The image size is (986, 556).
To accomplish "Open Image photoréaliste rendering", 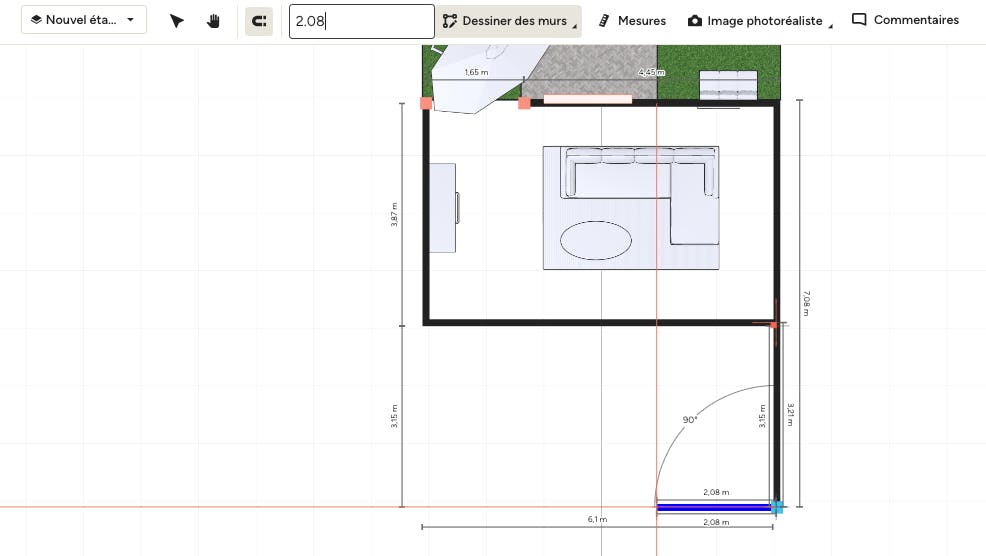I will [x=764, y=21].
